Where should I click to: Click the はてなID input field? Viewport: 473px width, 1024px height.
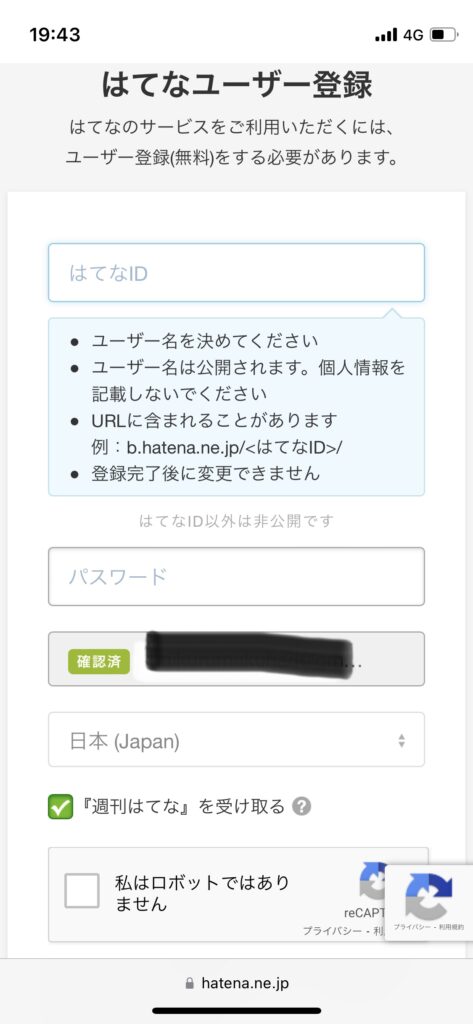pyautogui.click(x=236, y=272)
